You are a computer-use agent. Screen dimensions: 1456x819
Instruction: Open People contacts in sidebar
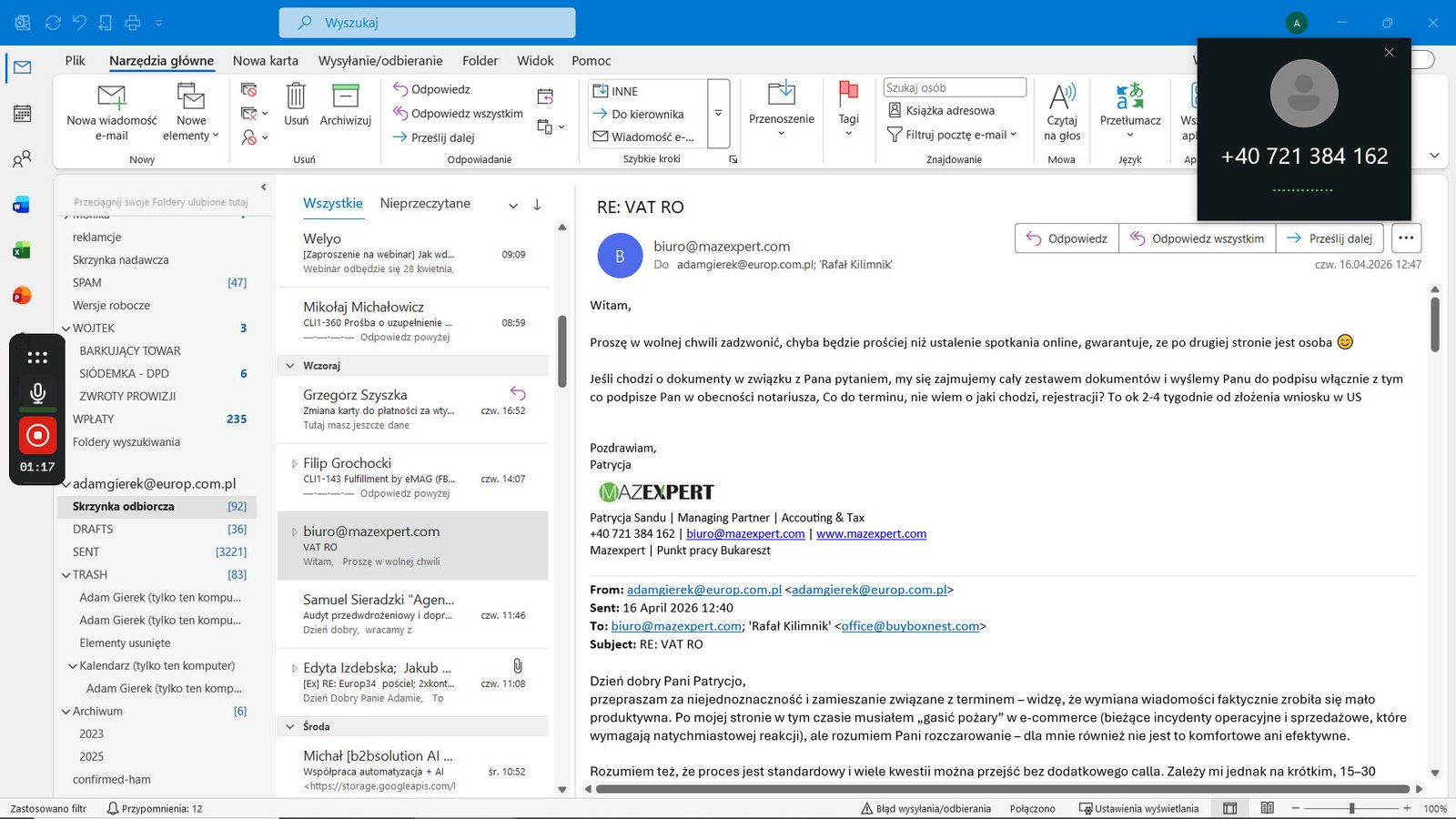[x=22, y=159]
